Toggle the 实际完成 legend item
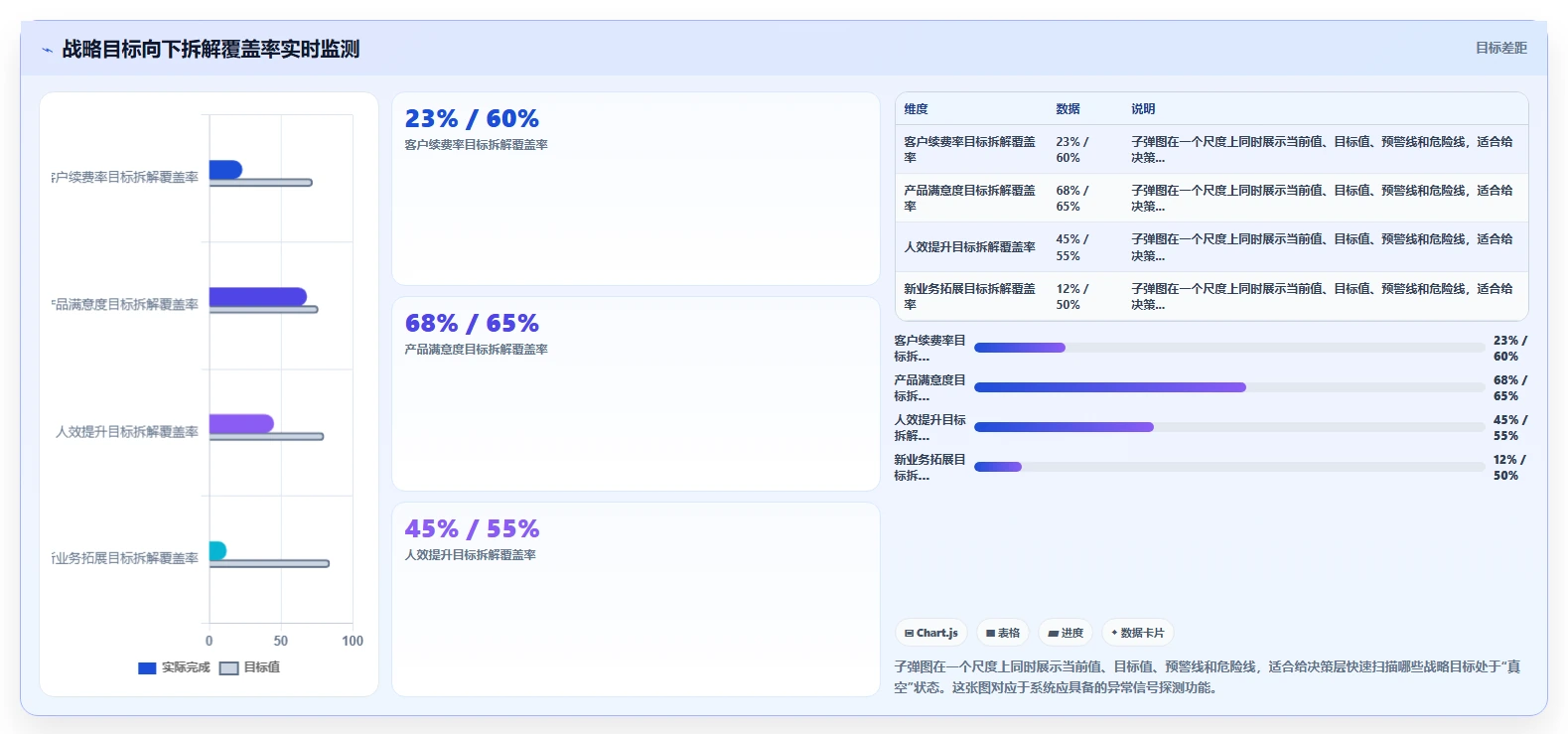The image size is (1568, 734). pyautogui.click(x=175, y=667)
